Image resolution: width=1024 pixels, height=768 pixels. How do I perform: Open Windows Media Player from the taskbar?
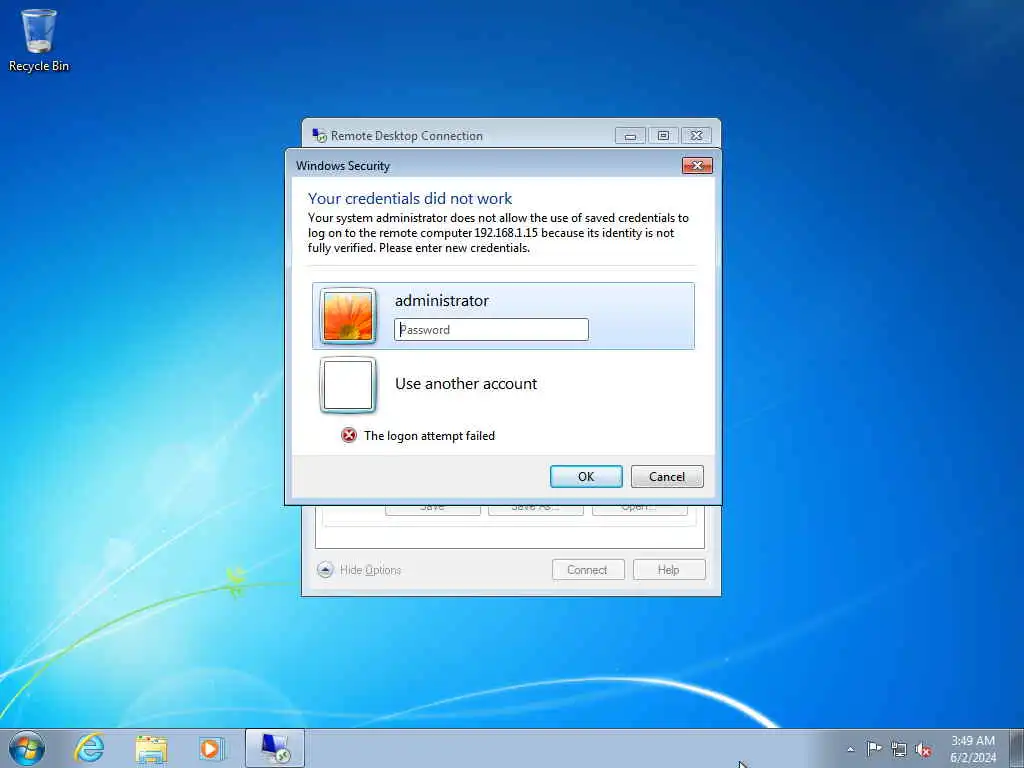[x=212, y=748]
